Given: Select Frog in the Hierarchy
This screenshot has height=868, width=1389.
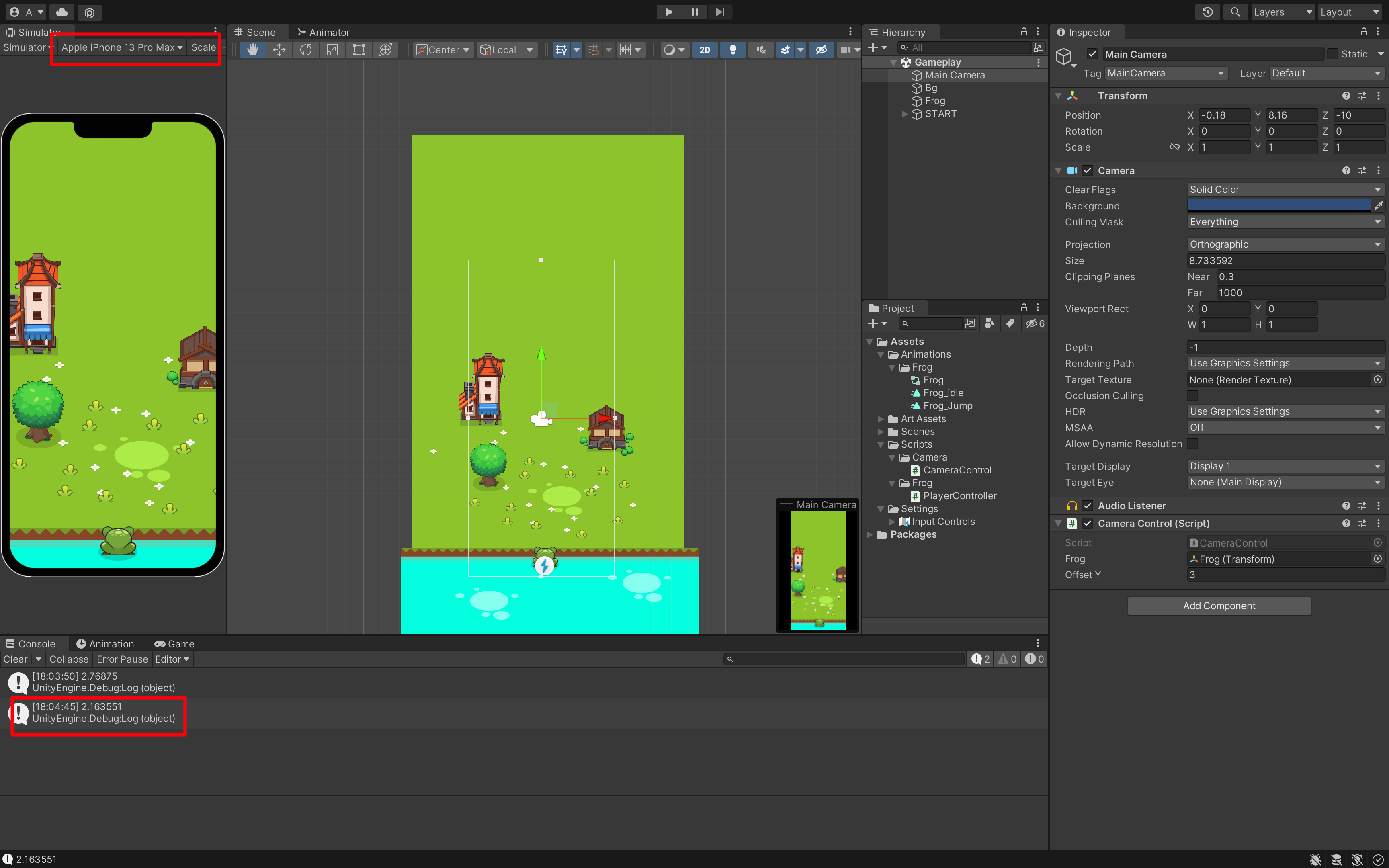Looking at the screenshot, I should pos(935,101).
